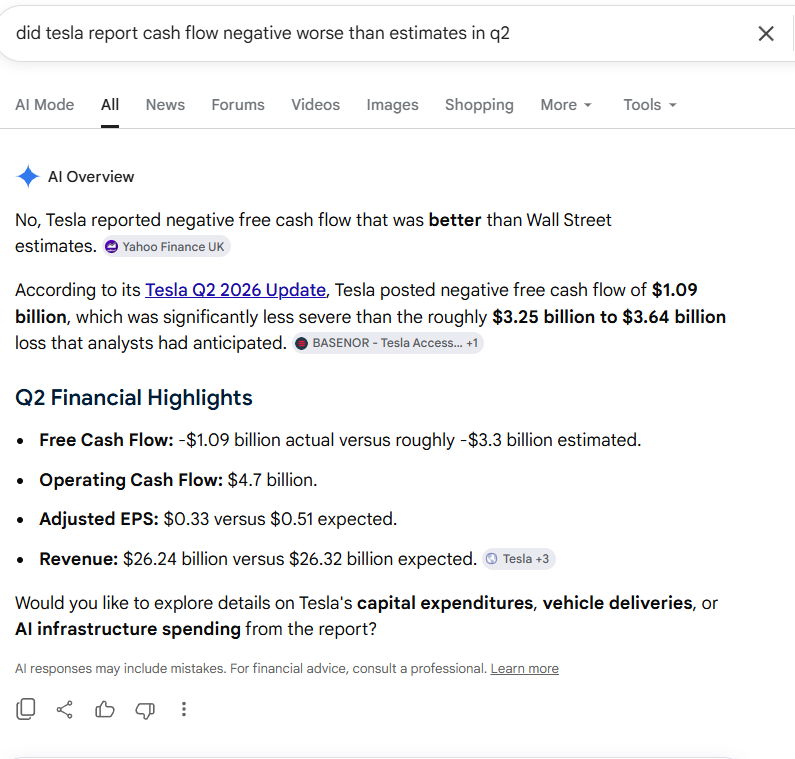Click the "vehicle deliveries" bold text
The image size is (795, 759).
click(618, 603)
